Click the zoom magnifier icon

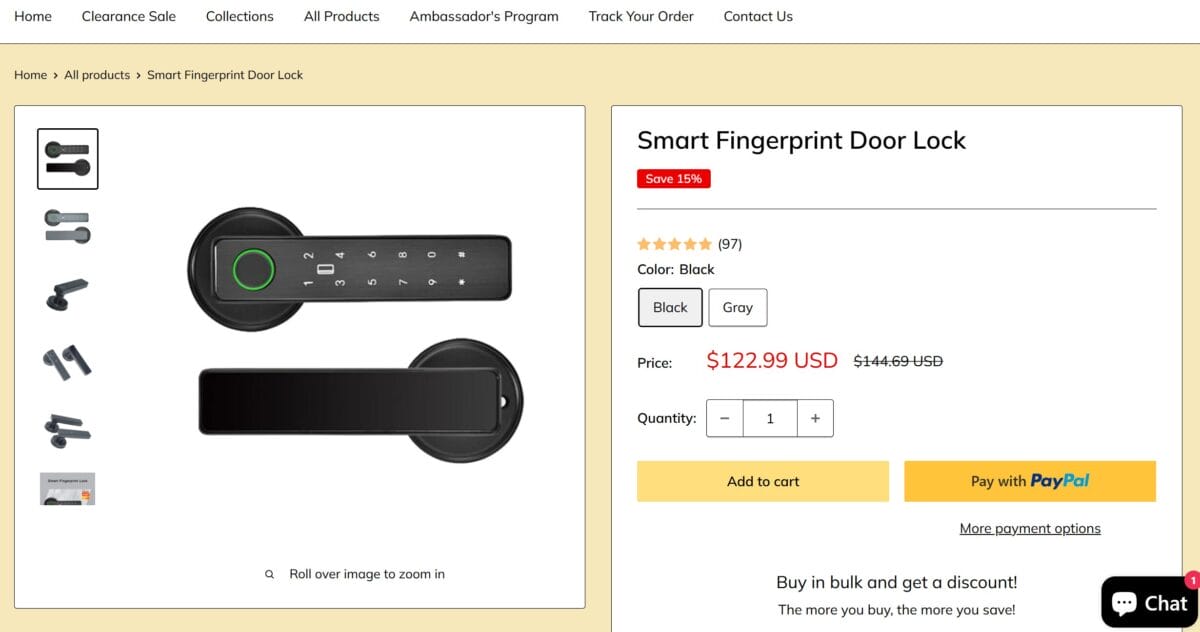(269, 573)
